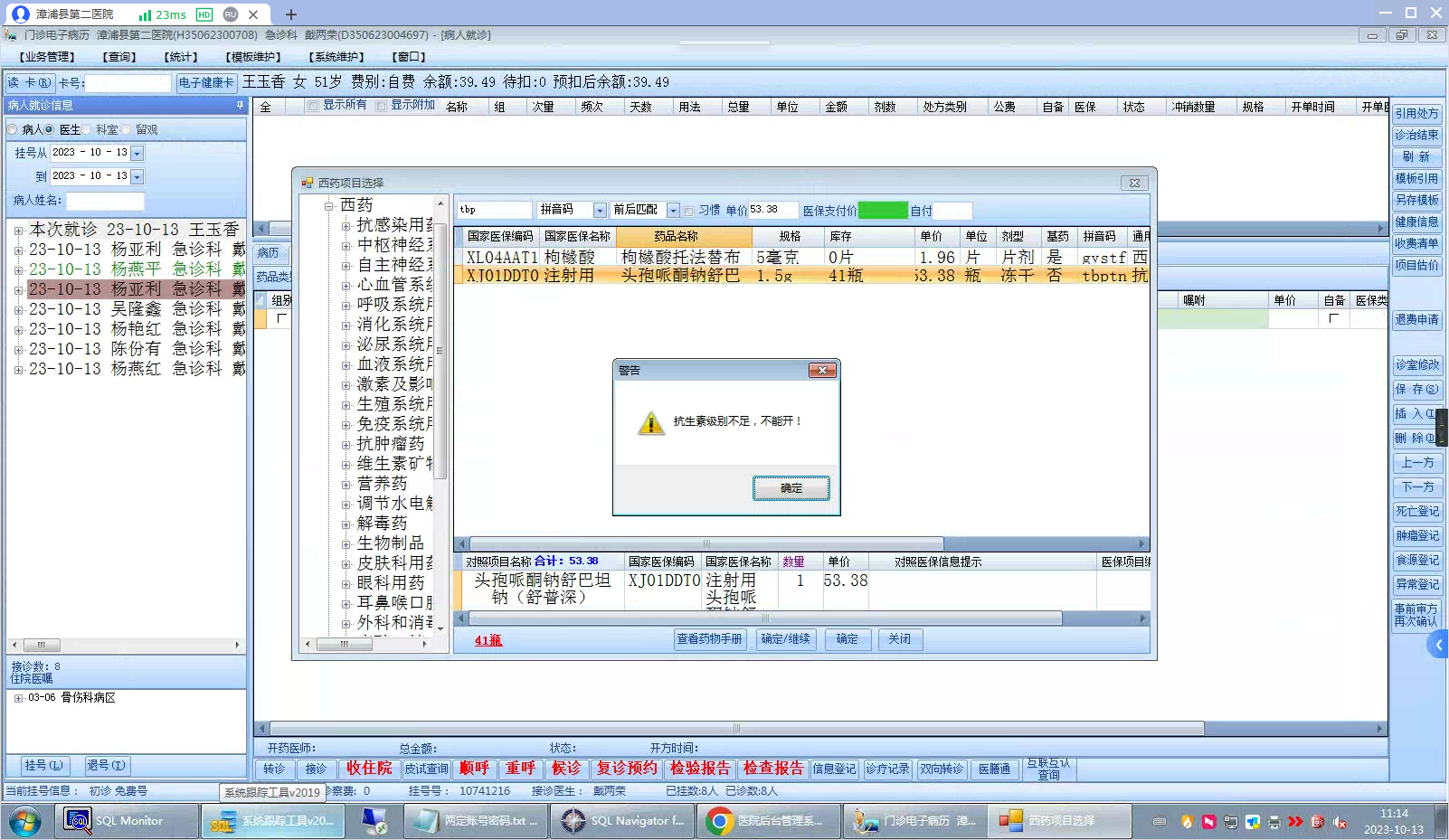Screen dimensions: 1449x840
Task: Click the keyboard icon in the system tray
Action: (x=1160, y=822)
